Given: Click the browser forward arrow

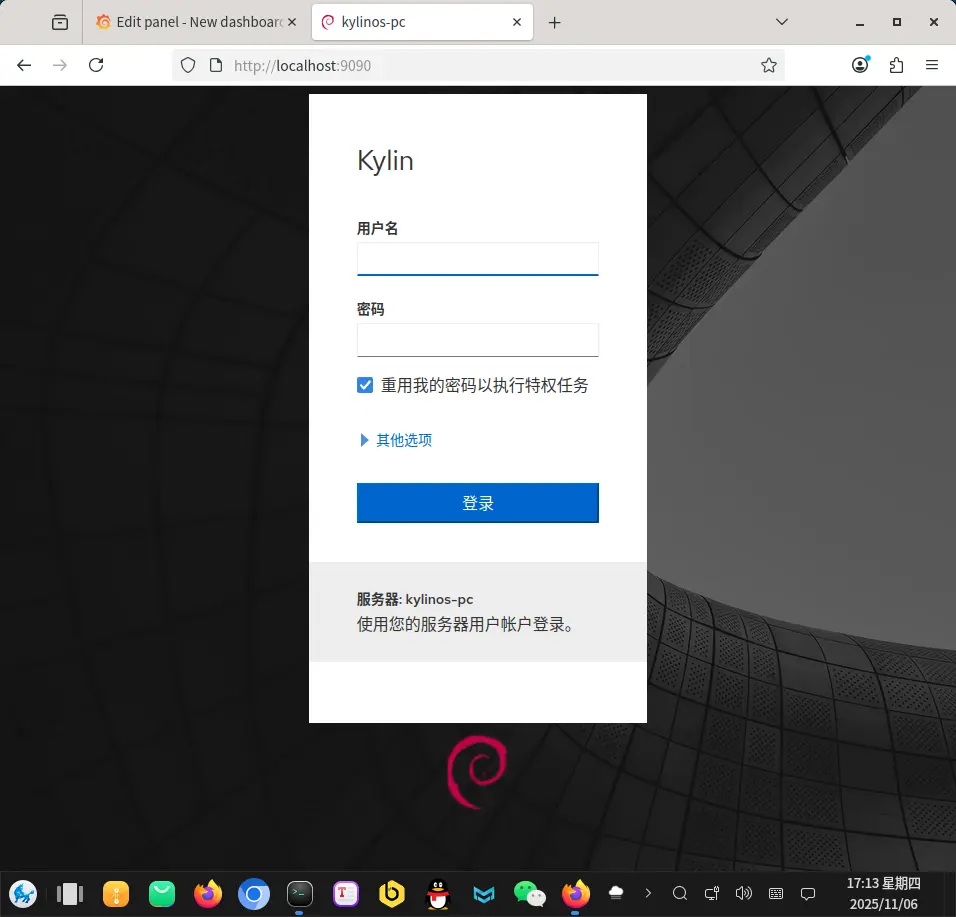Looking at the screenshot, I should click(x=60, y=65).
